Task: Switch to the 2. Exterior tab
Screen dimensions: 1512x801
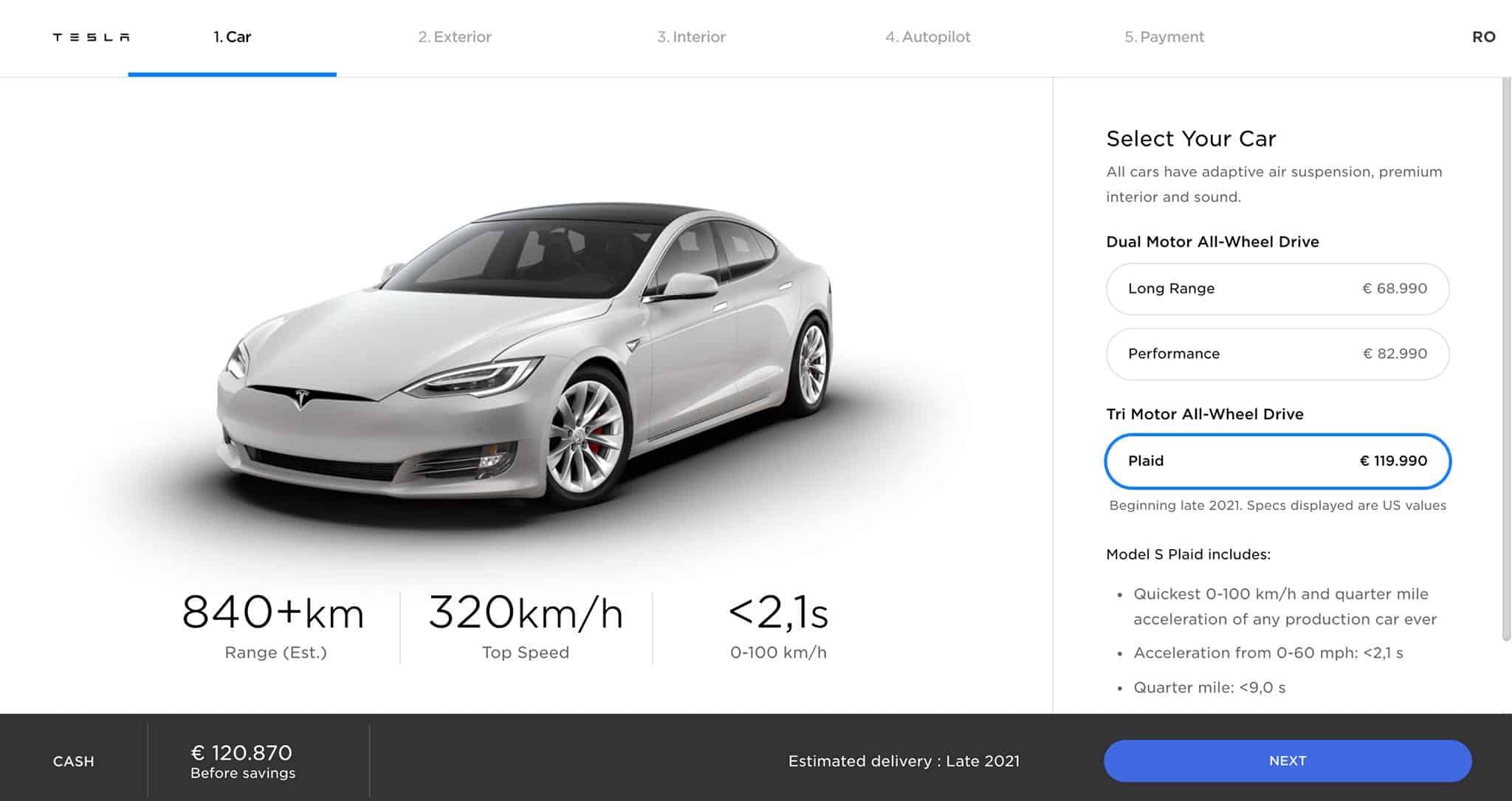Action: [x=454, y=37]
